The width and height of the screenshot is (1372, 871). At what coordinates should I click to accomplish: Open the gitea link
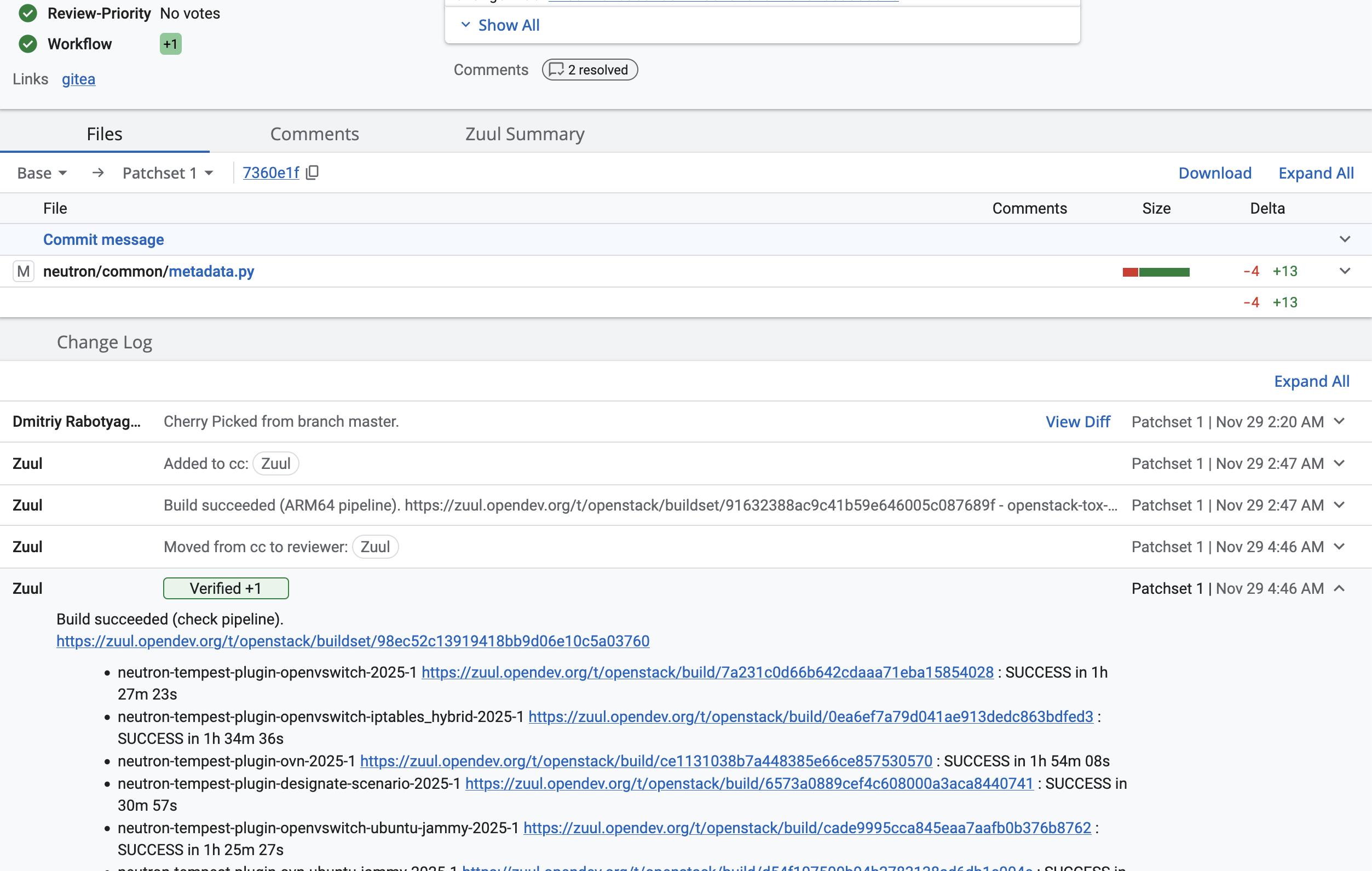pyautogui.click(x=79, y=79)
